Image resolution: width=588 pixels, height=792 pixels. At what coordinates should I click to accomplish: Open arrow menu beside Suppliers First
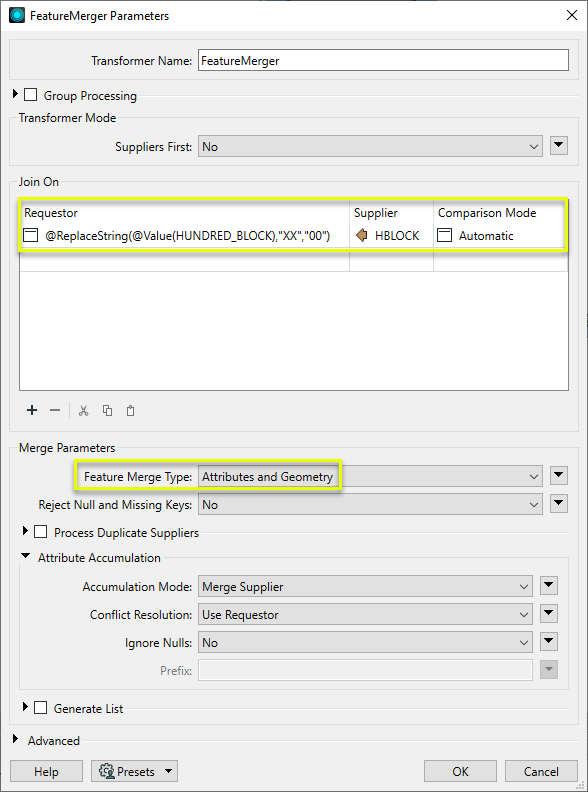click(559, 146)
